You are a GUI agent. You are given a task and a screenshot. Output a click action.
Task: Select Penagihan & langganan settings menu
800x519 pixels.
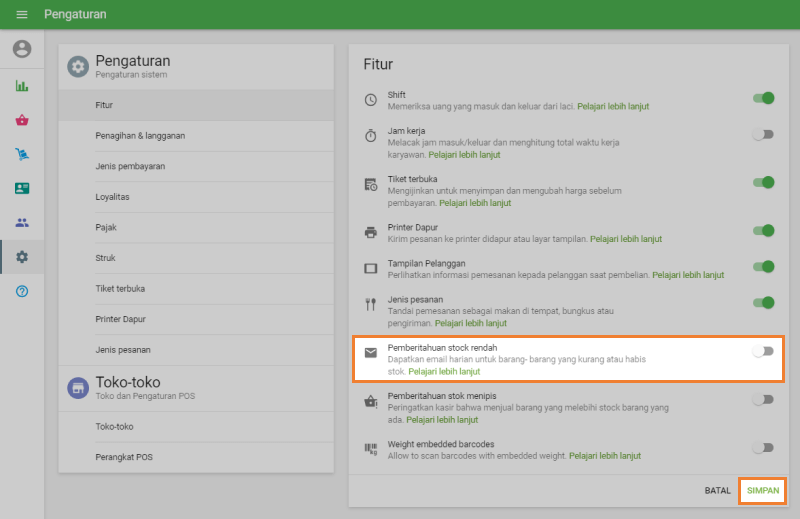[x=140, y=135]
